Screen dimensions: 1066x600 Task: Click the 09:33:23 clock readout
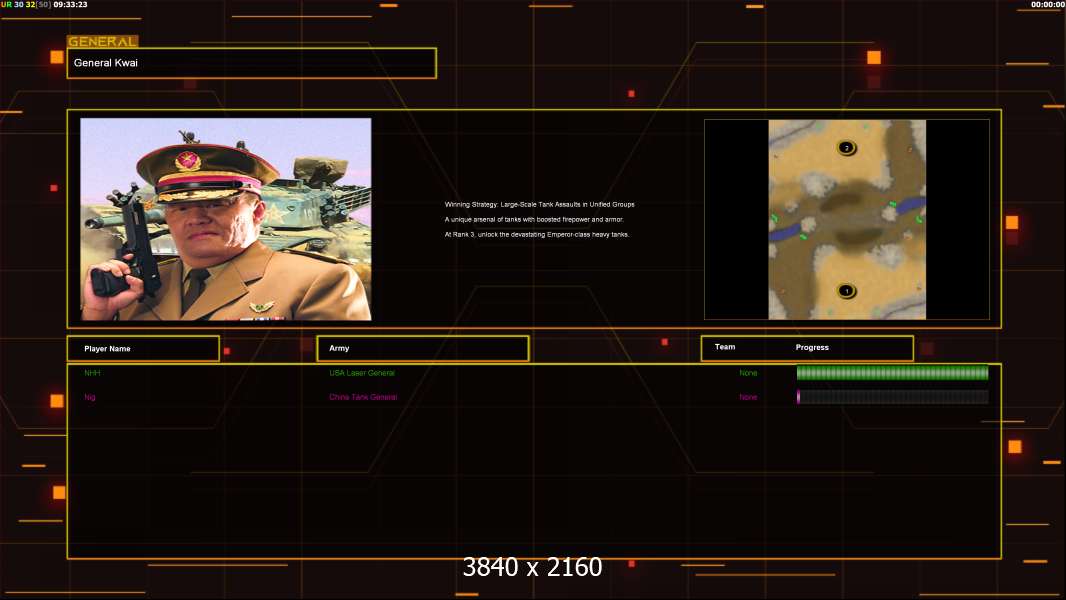[70, 4]
